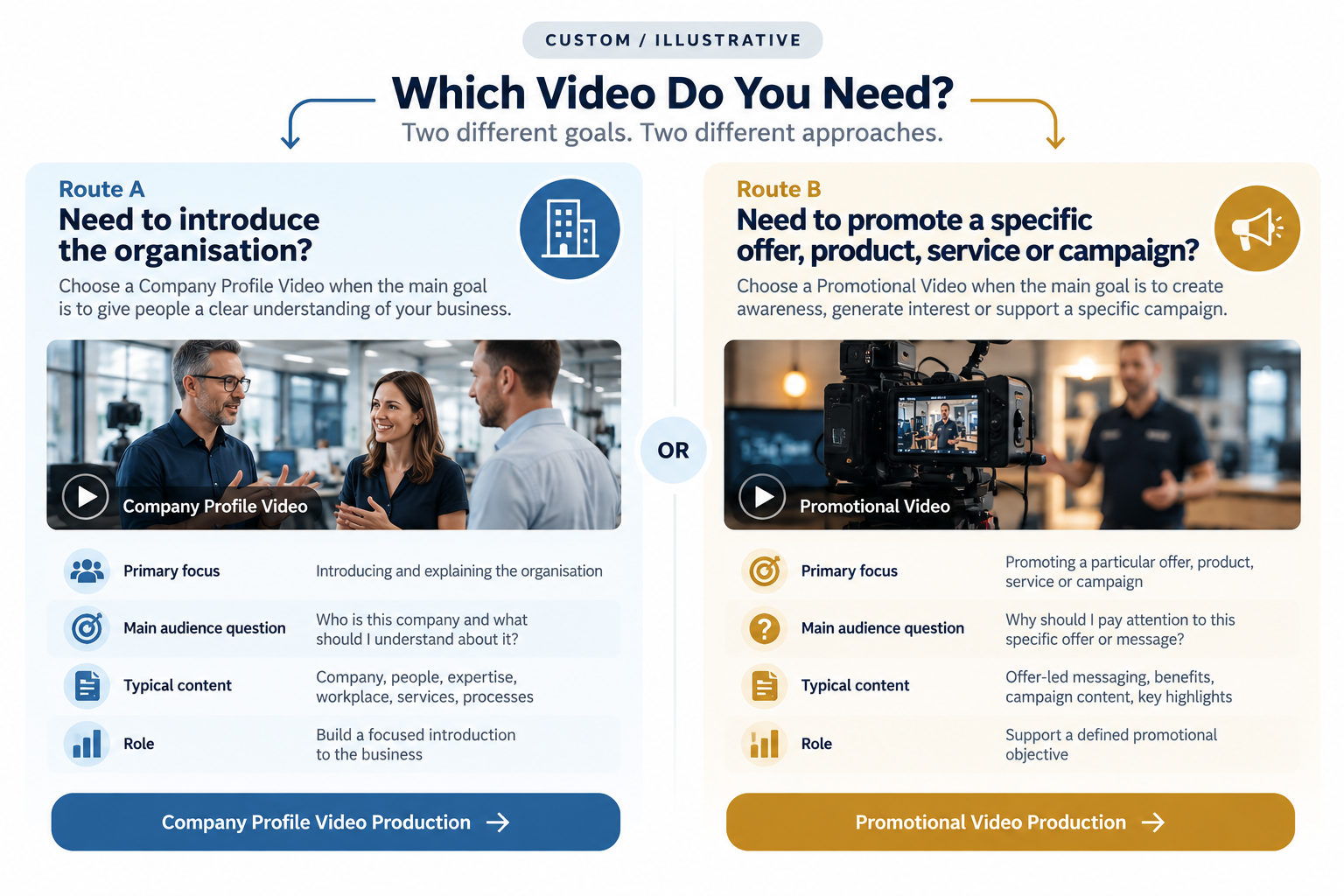Click Route B gold document icon
The width and height of the screenshot is (1344, 896).
[765, 686]
